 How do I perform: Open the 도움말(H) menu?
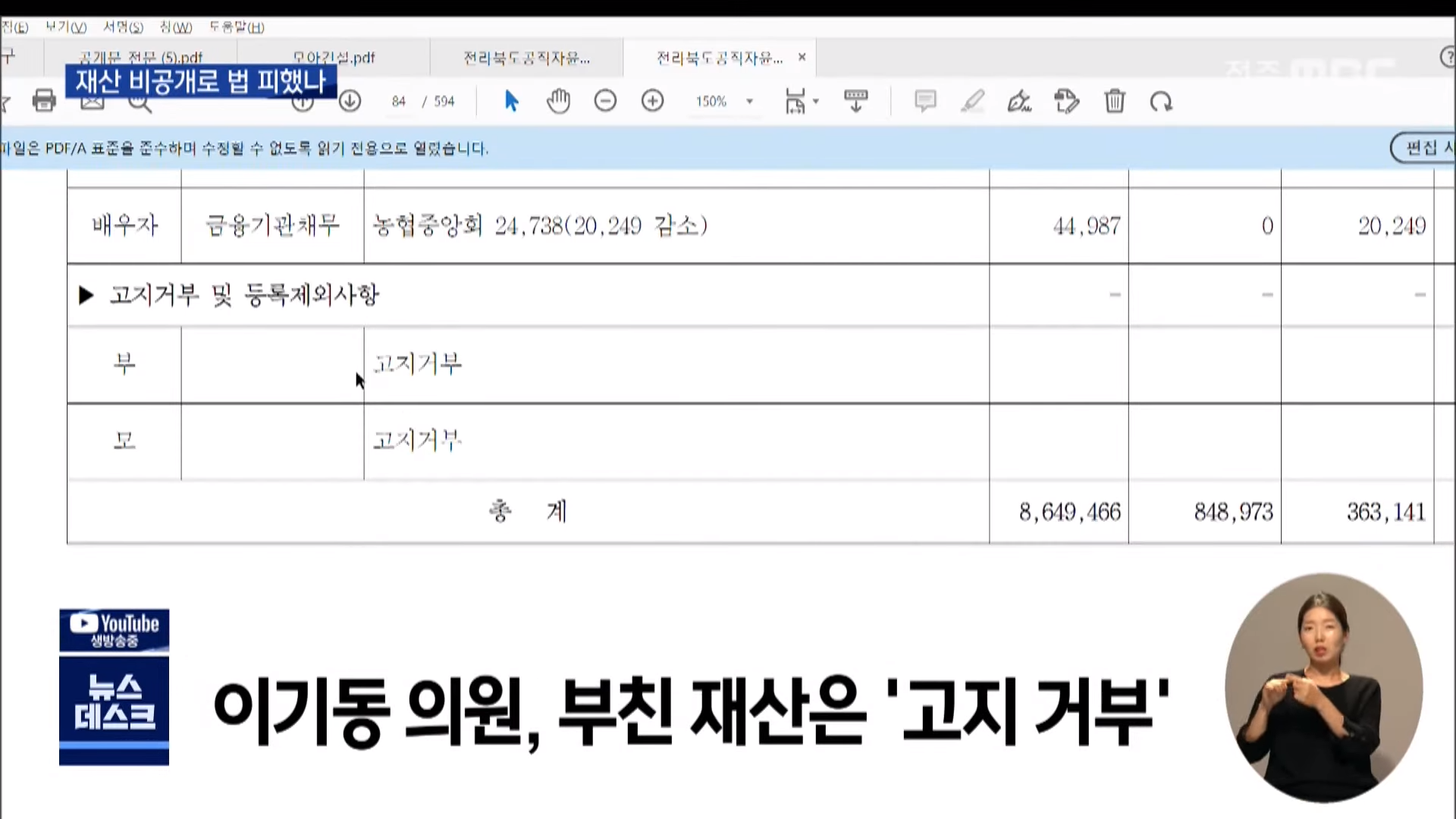coord(237,27)
